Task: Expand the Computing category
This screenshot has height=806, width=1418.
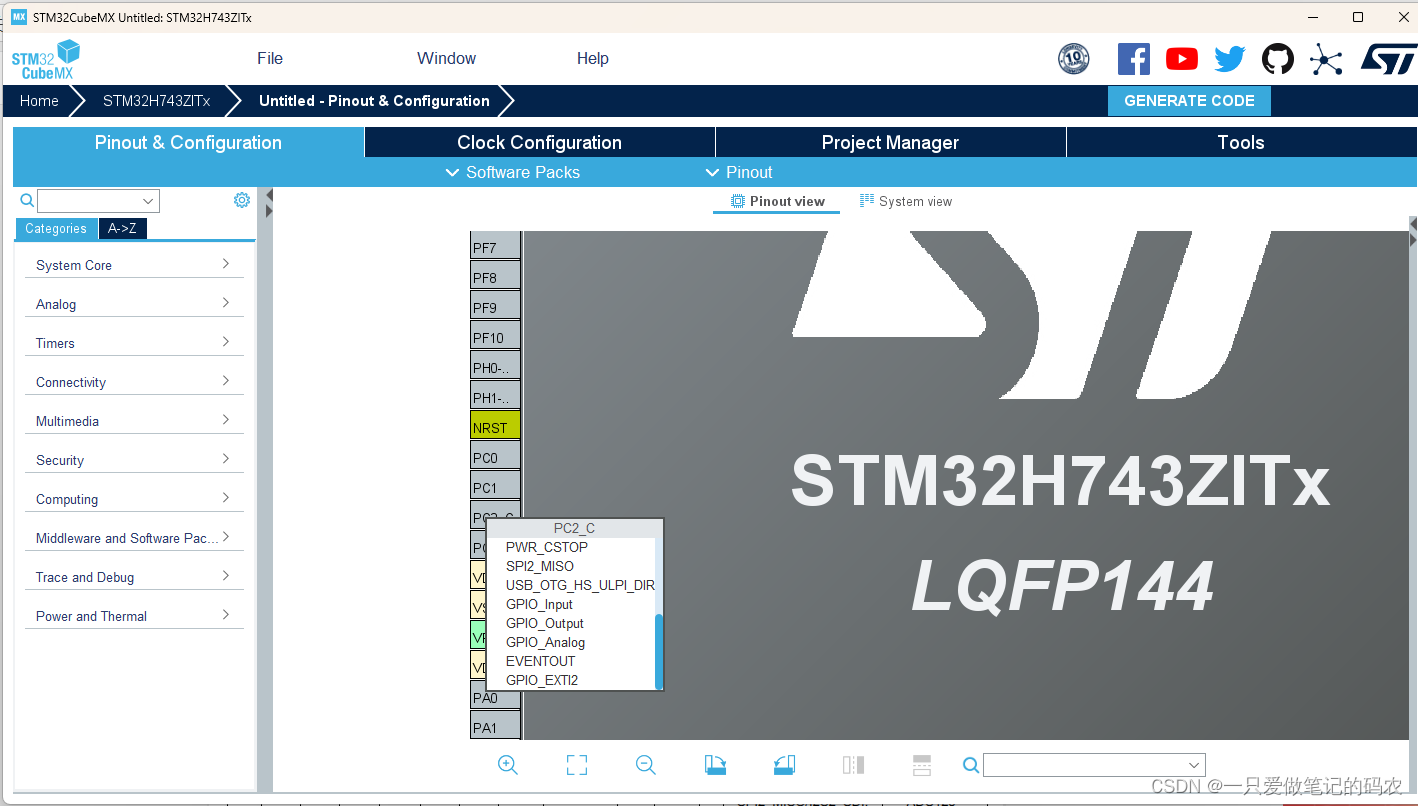Action: pyautogui.click(x=134, y=499)
